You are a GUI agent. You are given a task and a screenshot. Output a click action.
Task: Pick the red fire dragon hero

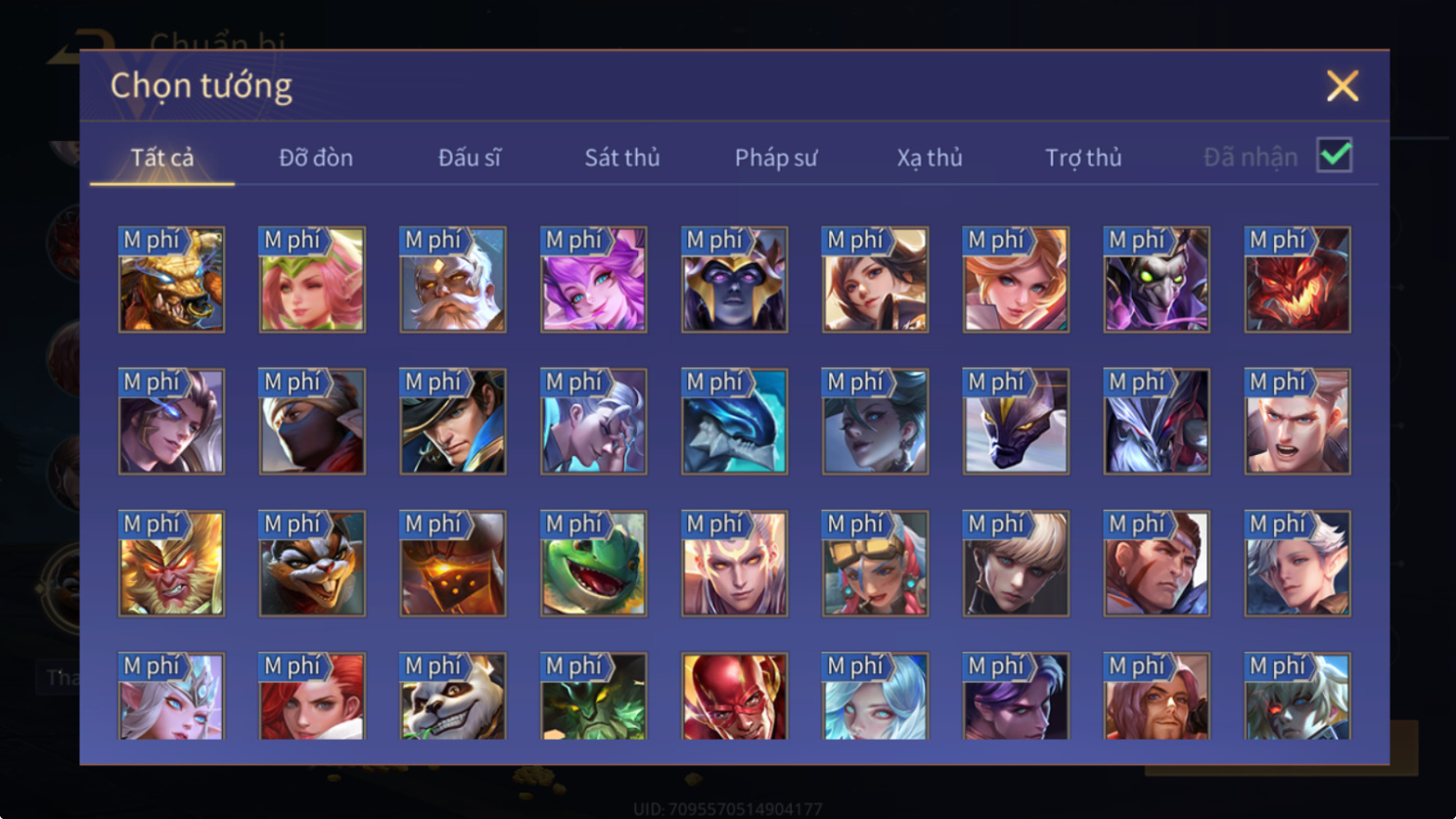pyautogui.click(x=1297, y=280)
